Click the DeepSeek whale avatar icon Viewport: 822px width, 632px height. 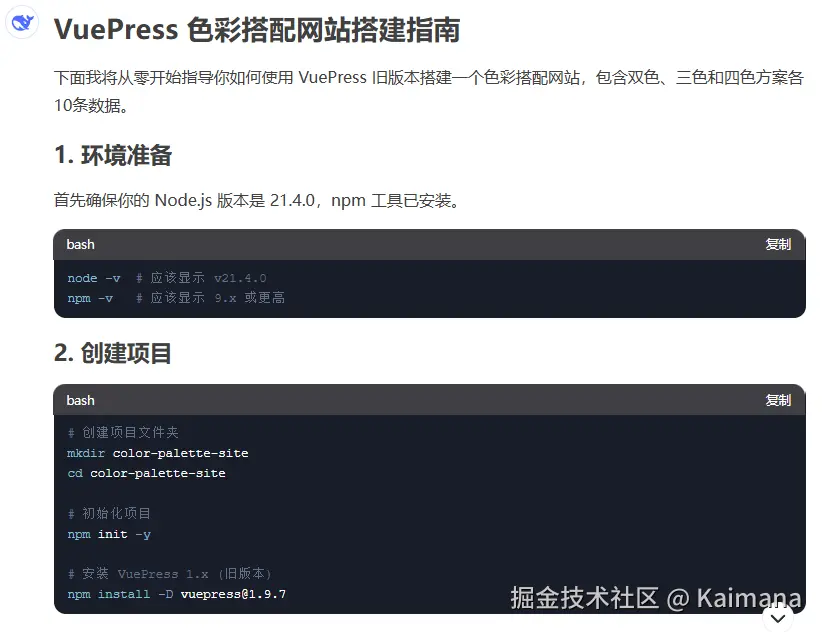[22, 23]
